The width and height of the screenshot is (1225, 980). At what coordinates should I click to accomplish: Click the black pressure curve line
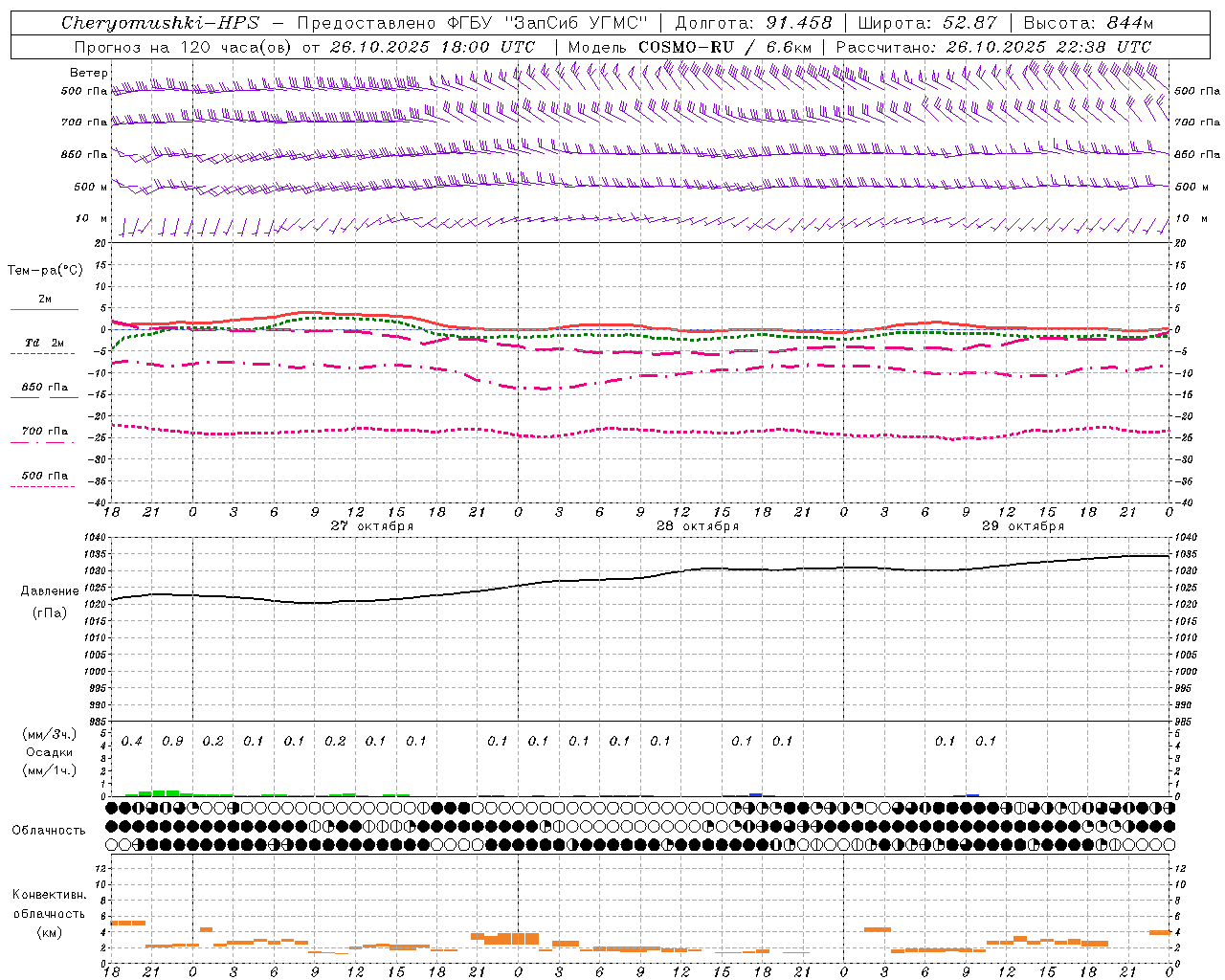click(640, 578)
